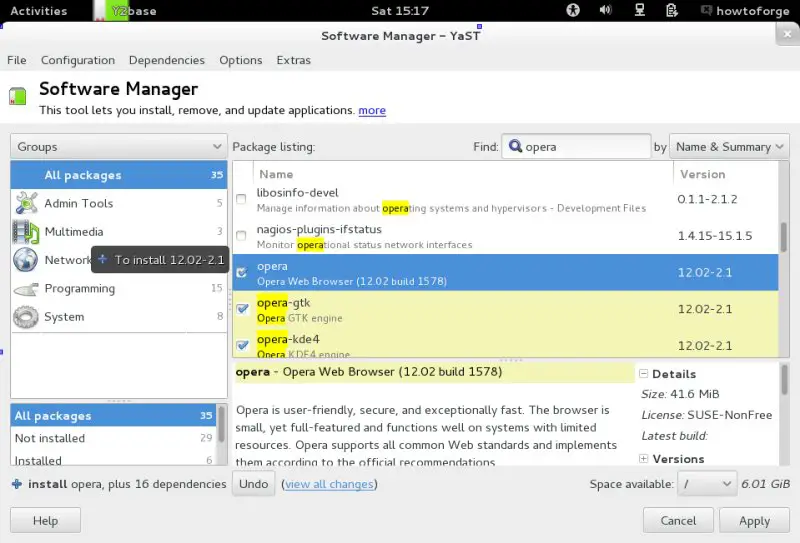Click the battery status icon in top bar

point(672,10)
